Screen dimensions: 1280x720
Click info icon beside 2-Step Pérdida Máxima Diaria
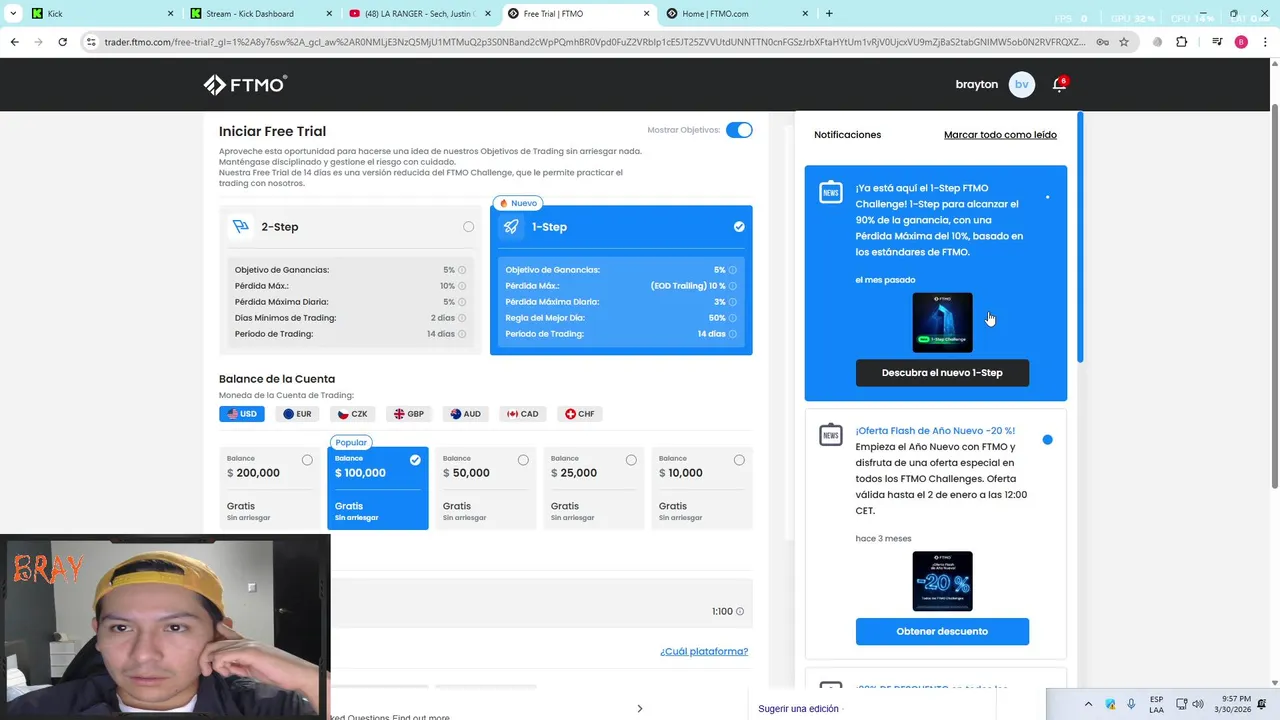point(462,302)
